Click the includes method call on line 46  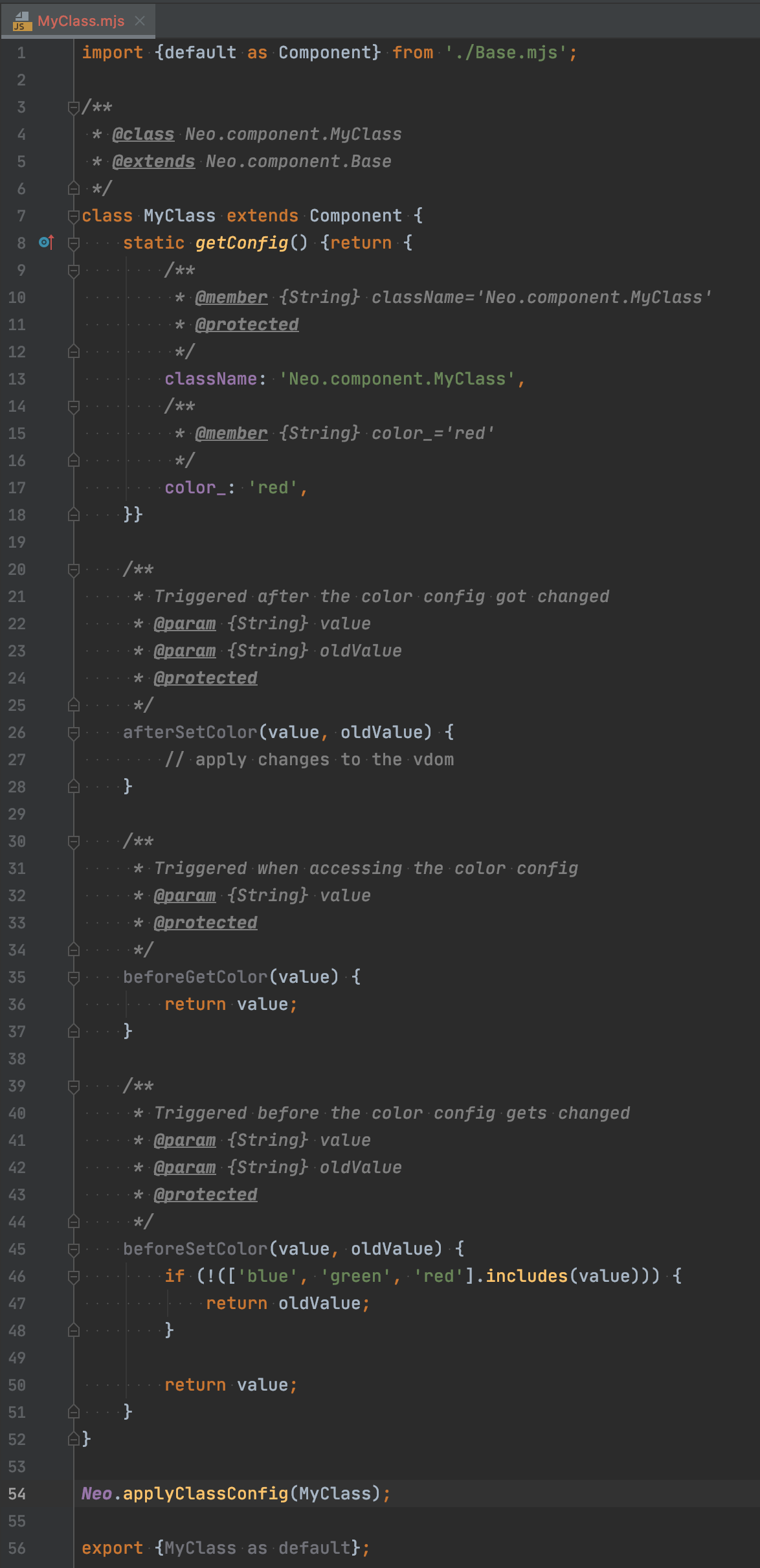(526, 1276)
